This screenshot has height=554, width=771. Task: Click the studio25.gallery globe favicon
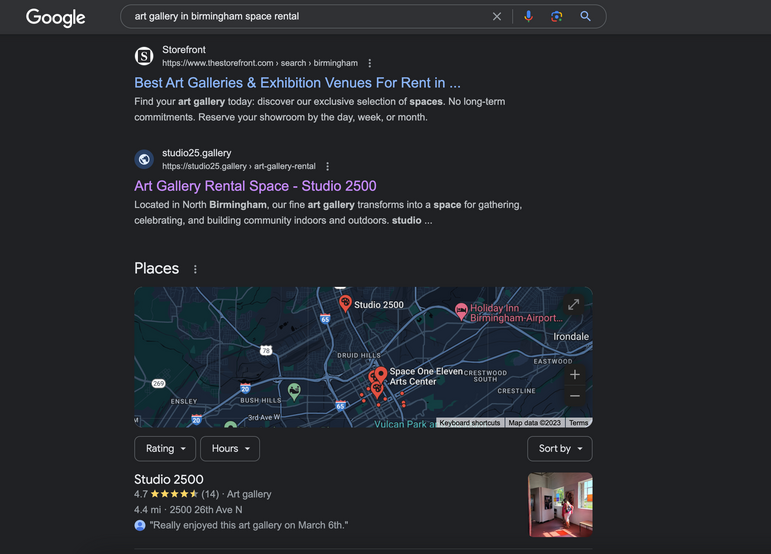144,159
